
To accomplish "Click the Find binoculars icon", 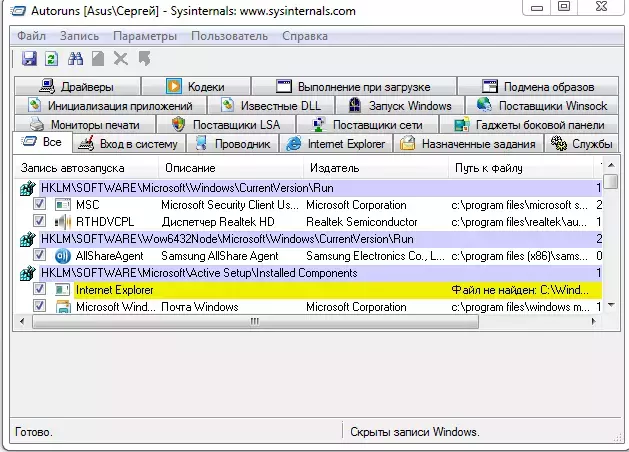I will pyautogui.click(x=75, y=59).
